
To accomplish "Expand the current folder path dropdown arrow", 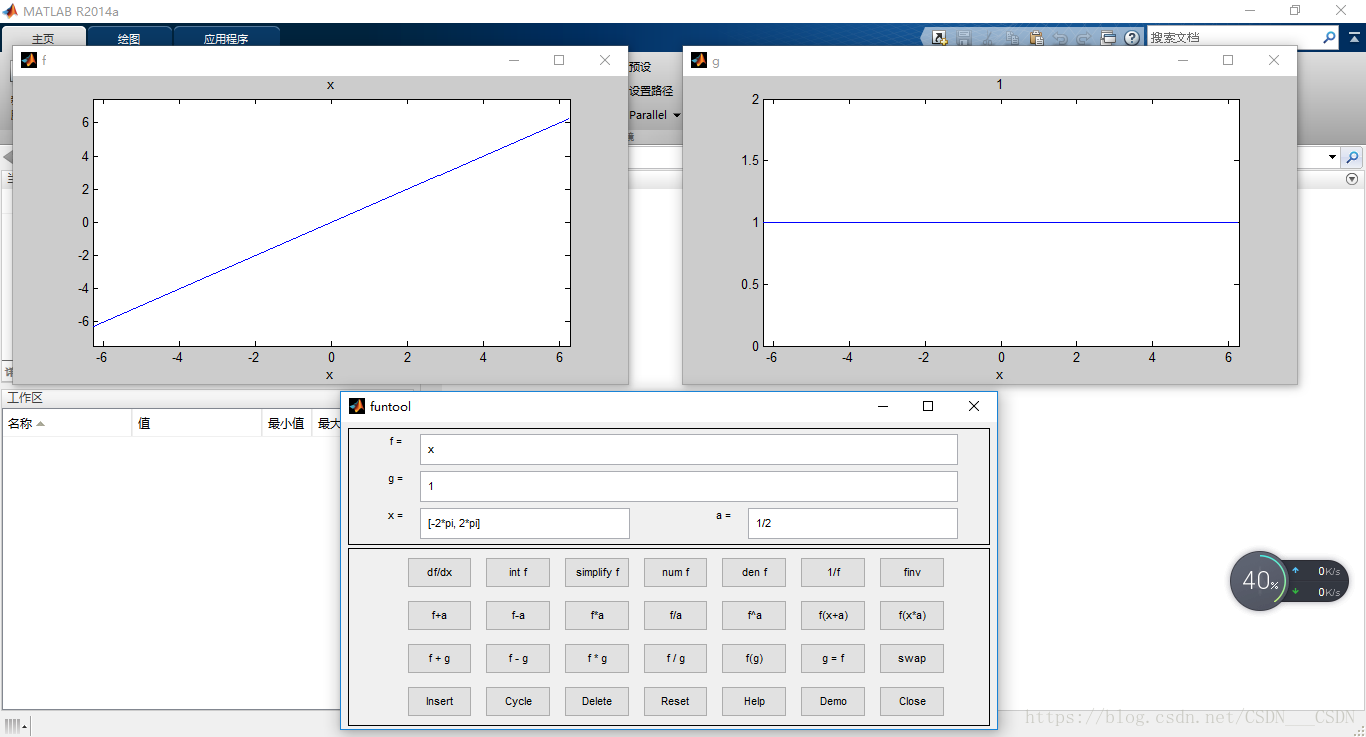I will 1332,157.
